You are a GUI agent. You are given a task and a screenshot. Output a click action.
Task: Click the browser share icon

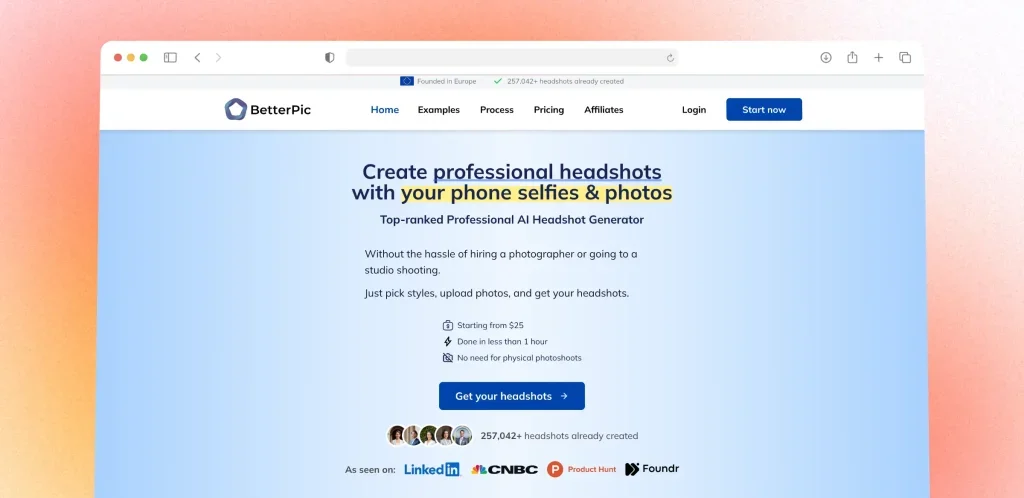point(852,57)
